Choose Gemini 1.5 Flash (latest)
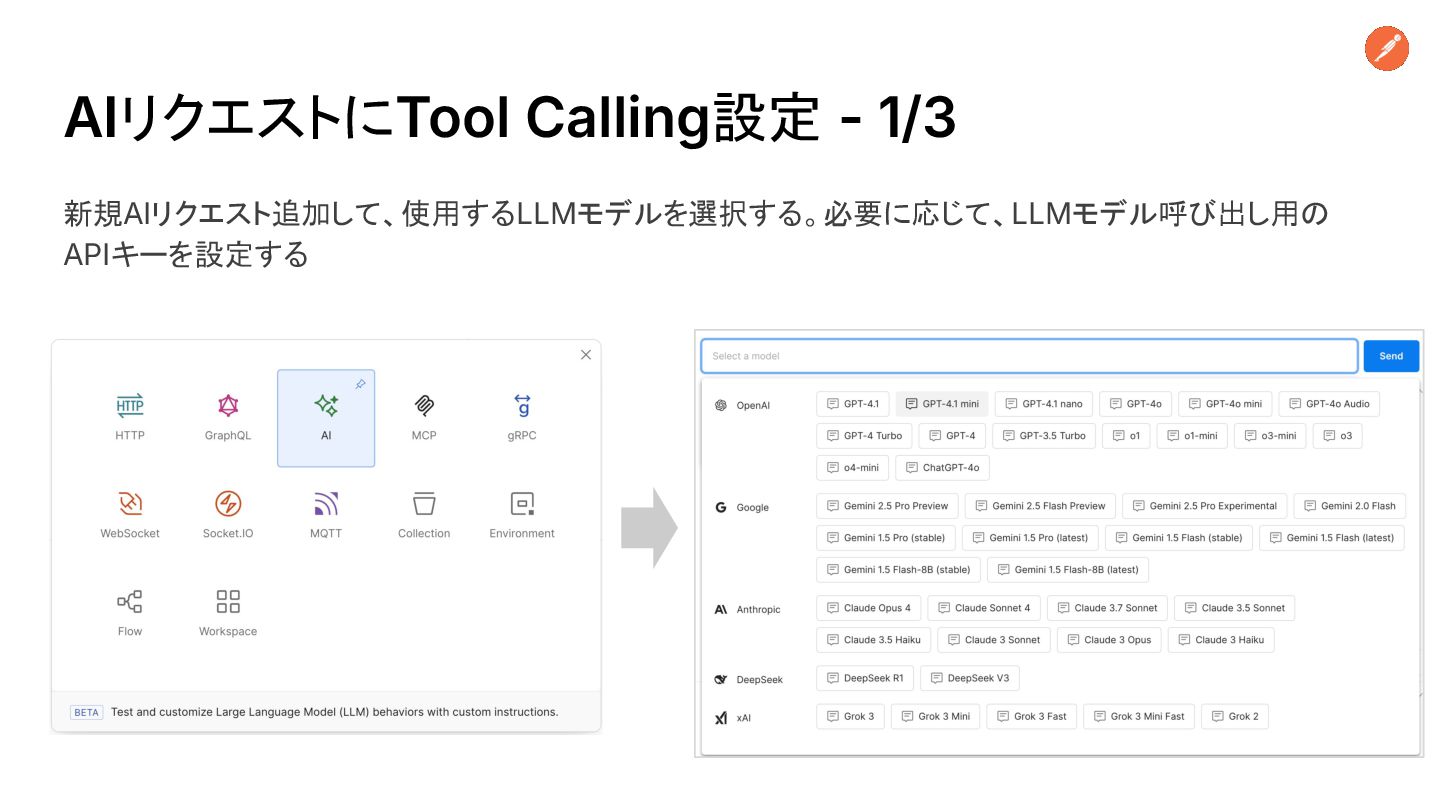 [x=1332, y=538]
